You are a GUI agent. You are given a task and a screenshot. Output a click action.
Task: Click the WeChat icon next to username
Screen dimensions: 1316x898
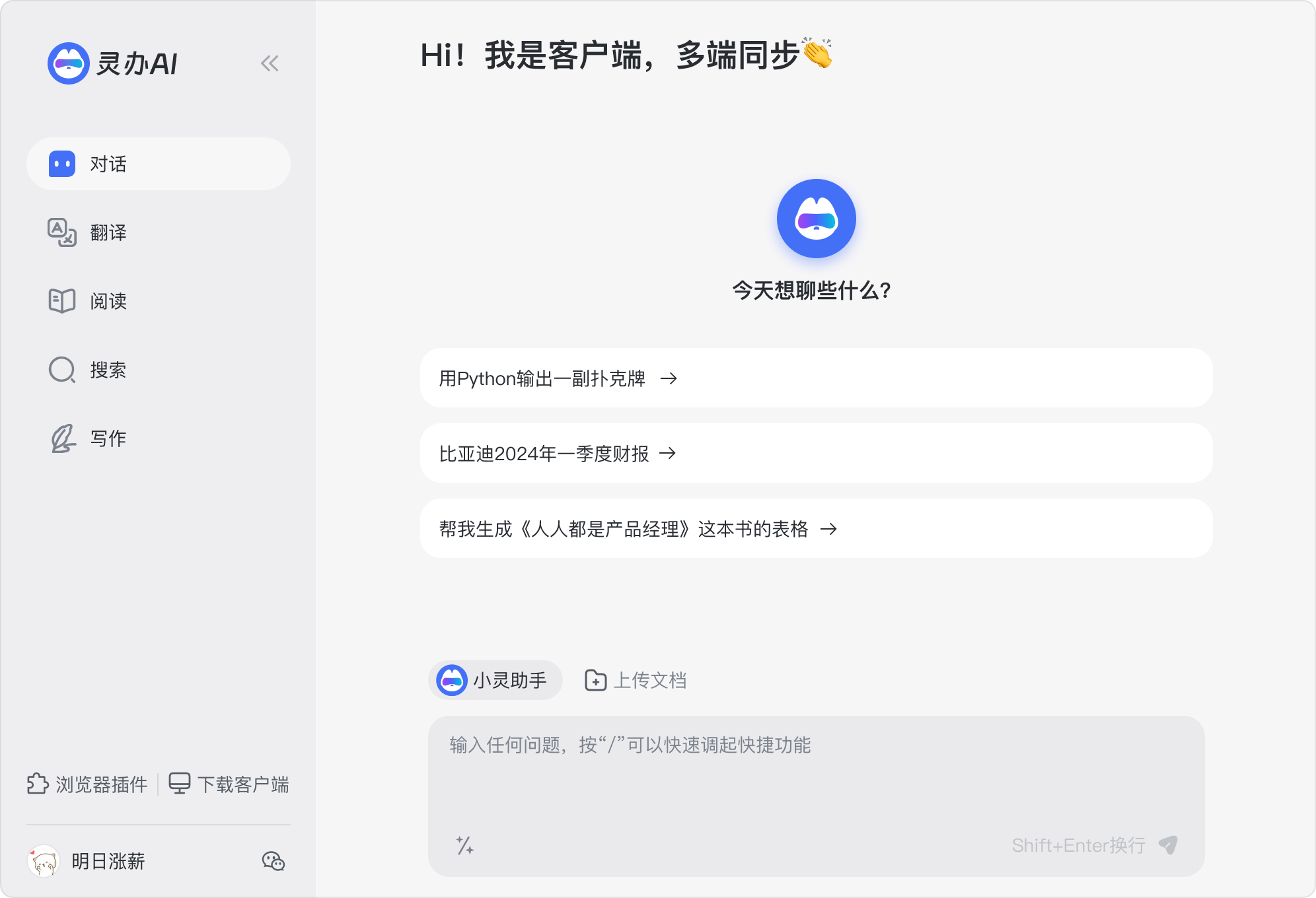(x=273, y=861)
